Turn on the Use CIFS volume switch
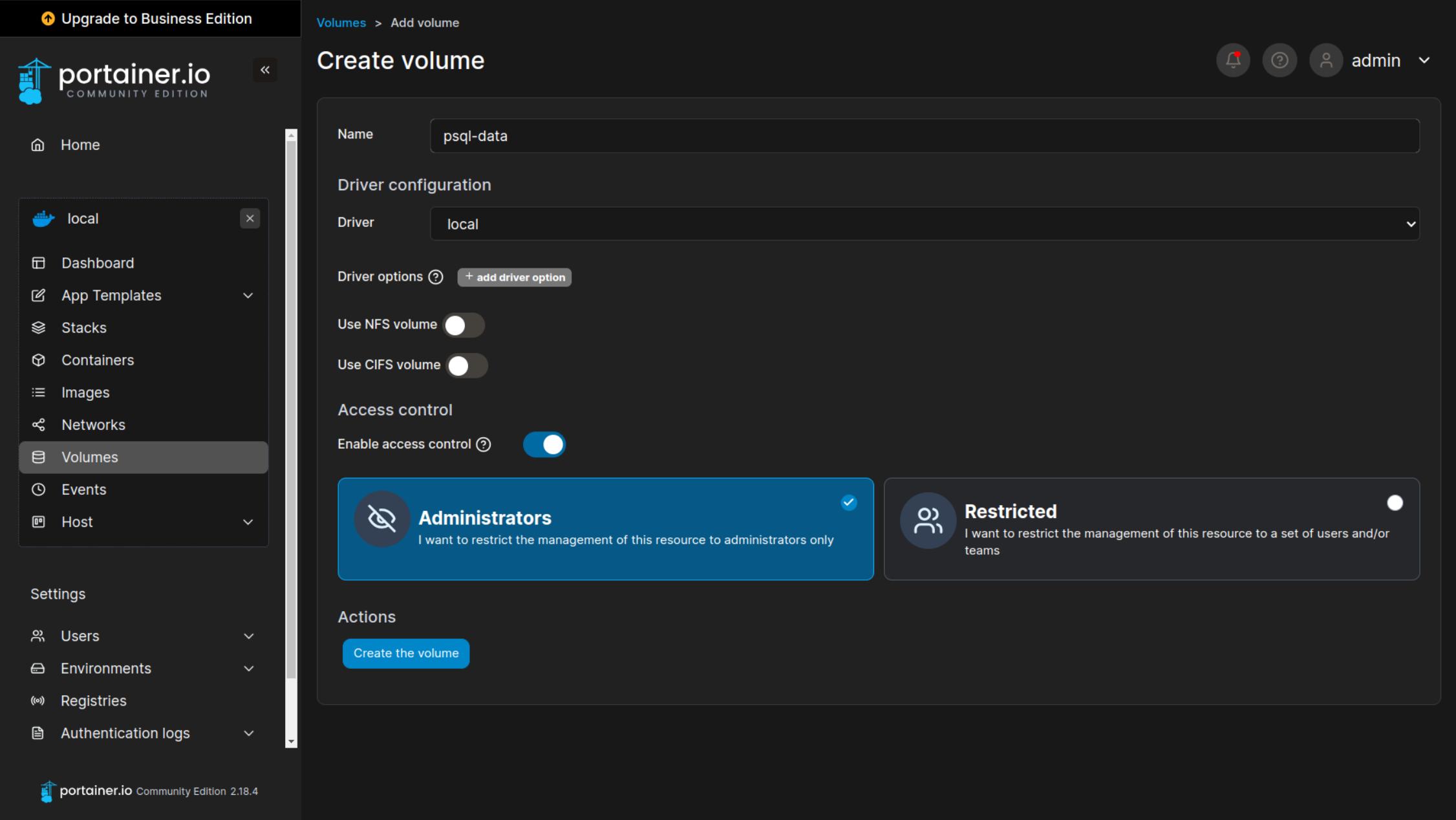The width and height of the screenshot is (1456, 820). pos(466,365)
